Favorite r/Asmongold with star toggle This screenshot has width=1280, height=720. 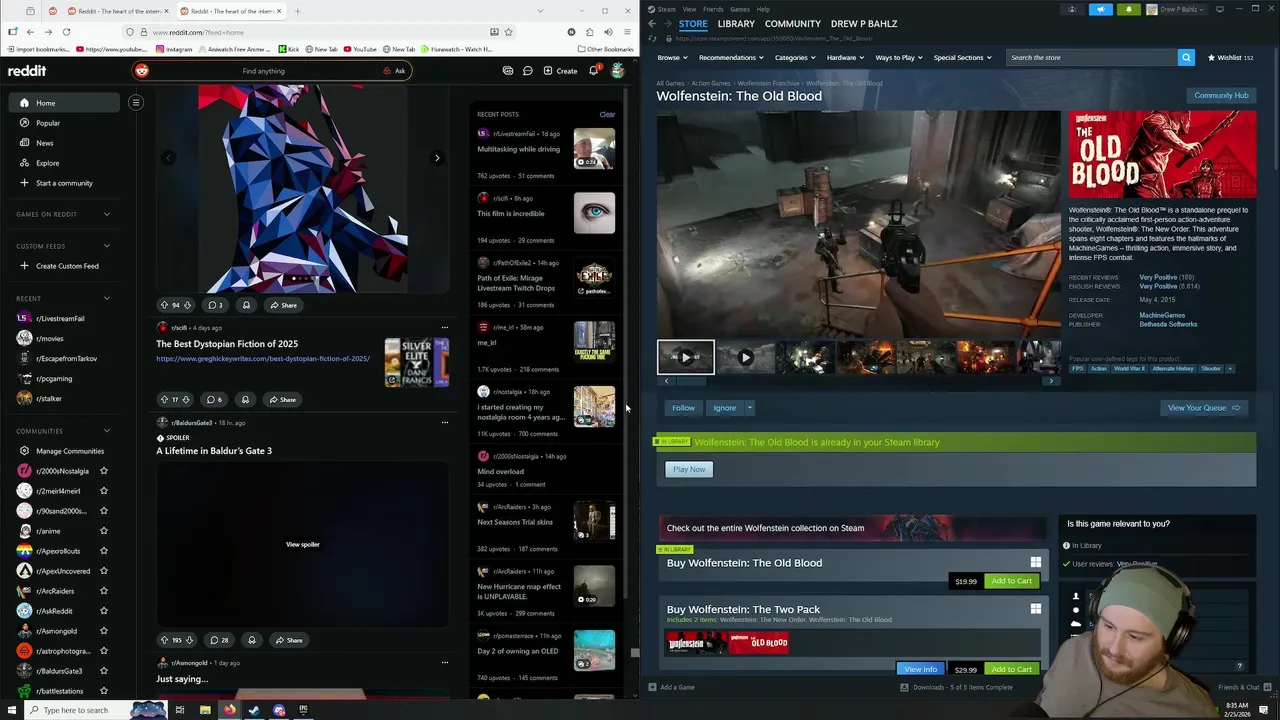104,631
